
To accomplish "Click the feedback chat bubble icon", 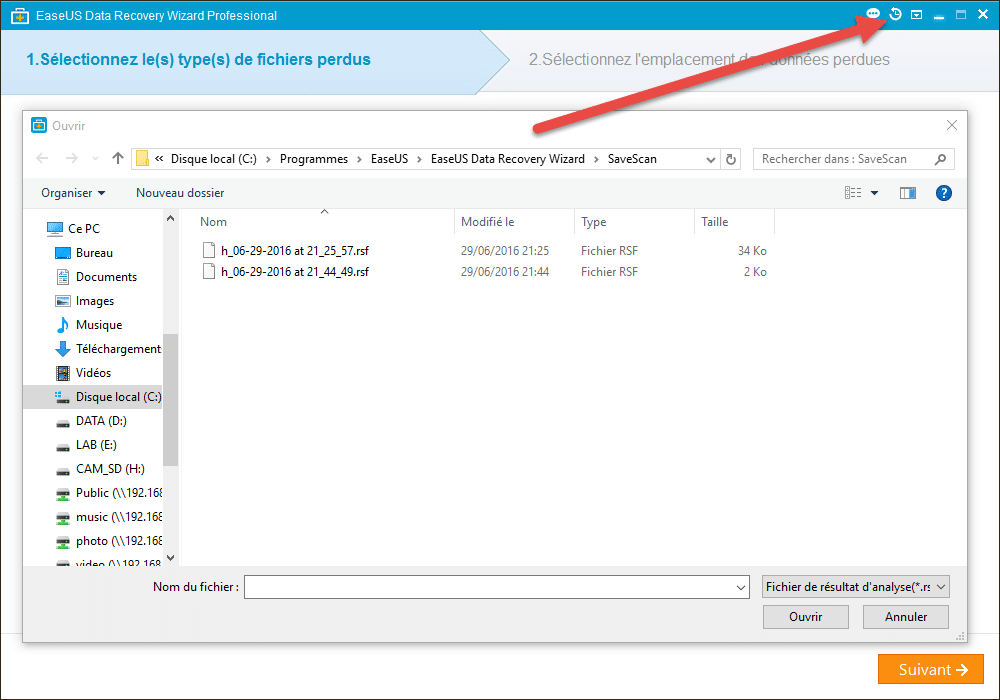I will coord(873,14).
